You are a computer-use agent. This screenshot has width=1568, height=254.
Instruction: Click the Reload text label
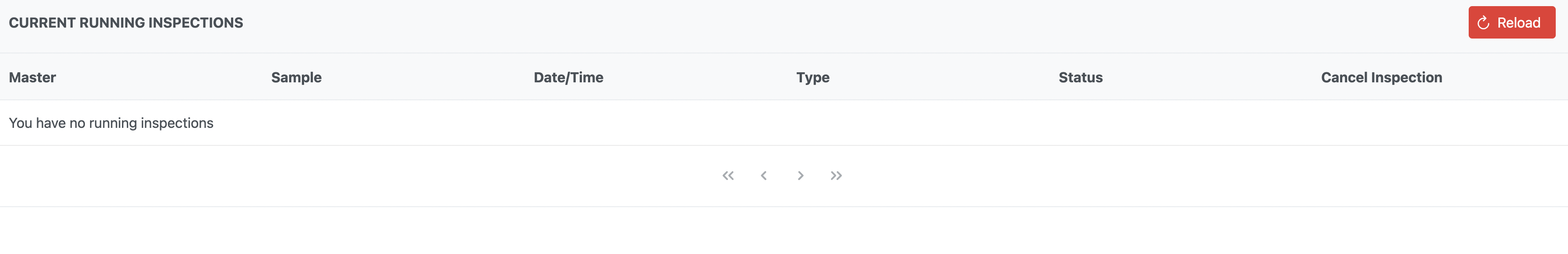coord(1519,23)
